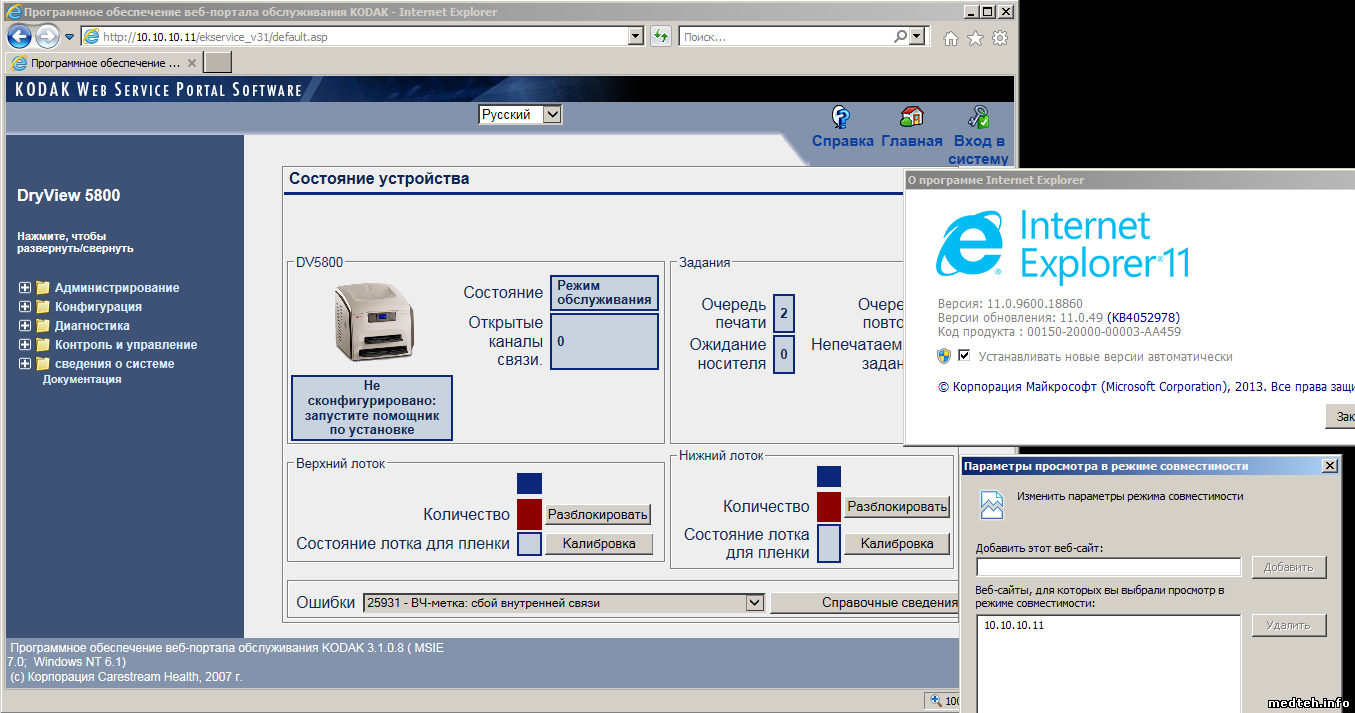This screenshot has height=713, width=1355.
Task: Click the Справка help icon
Action: tap(842, 116)
